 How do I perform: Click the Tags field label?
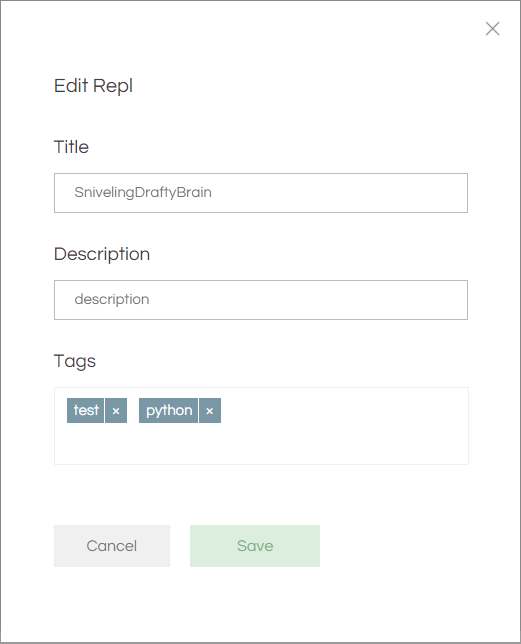click(75, 361)
